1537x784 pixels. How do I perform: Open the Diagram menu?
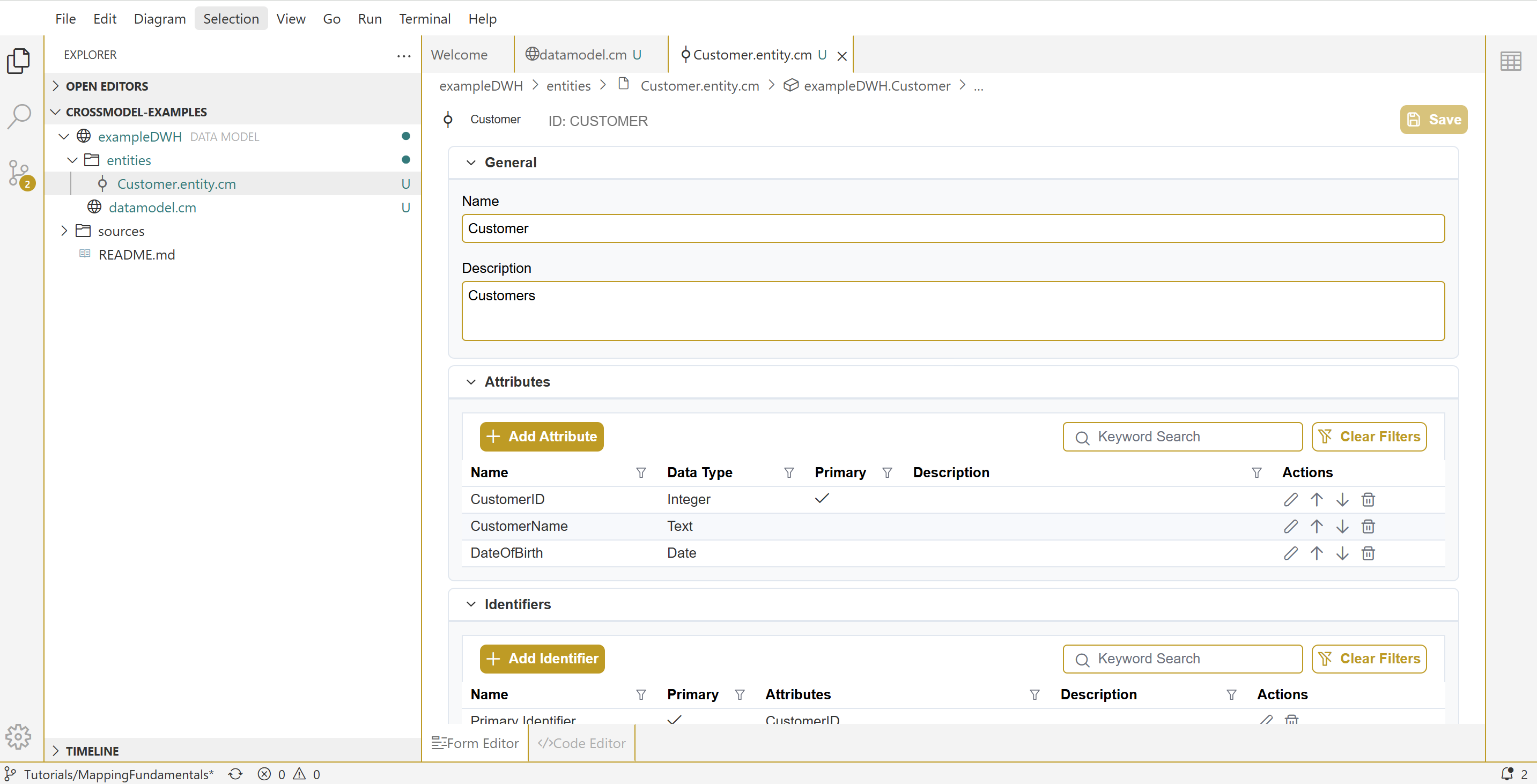pyautogui.click(x=159, y=18)
